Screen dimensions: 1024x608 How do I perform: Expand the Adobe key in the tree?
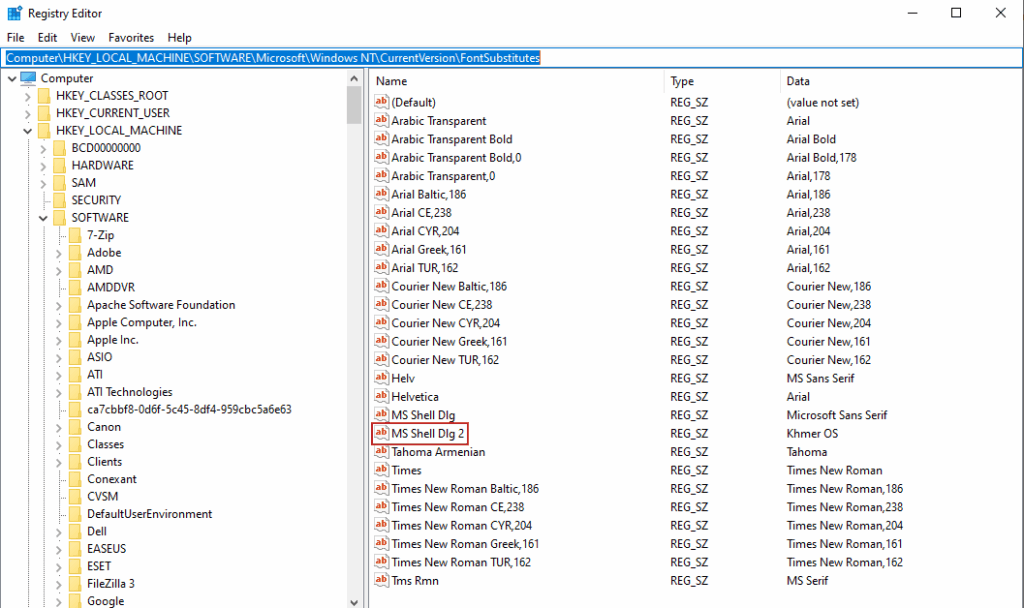pos(59,253)
